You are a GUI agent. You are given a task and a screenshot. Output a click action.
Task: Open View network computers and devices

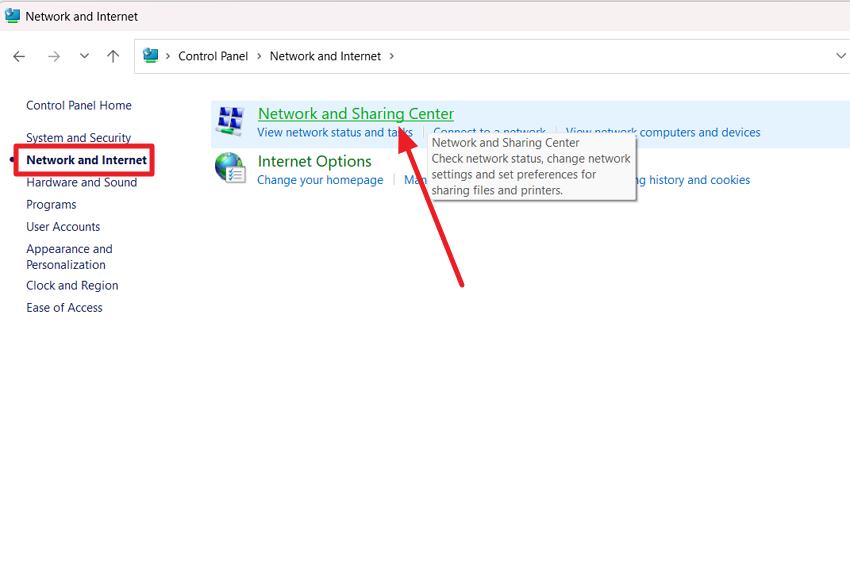point(662,131)
